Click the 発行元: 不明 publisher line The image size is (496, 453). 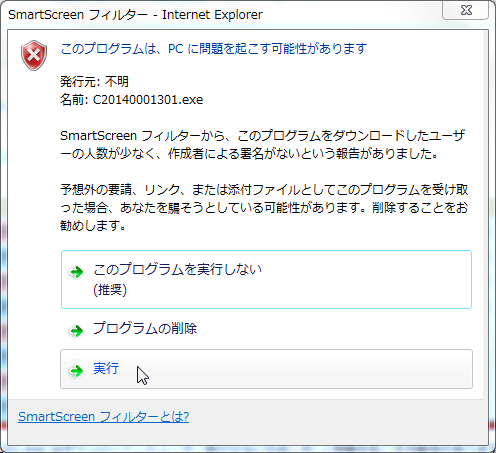point(94,81)
